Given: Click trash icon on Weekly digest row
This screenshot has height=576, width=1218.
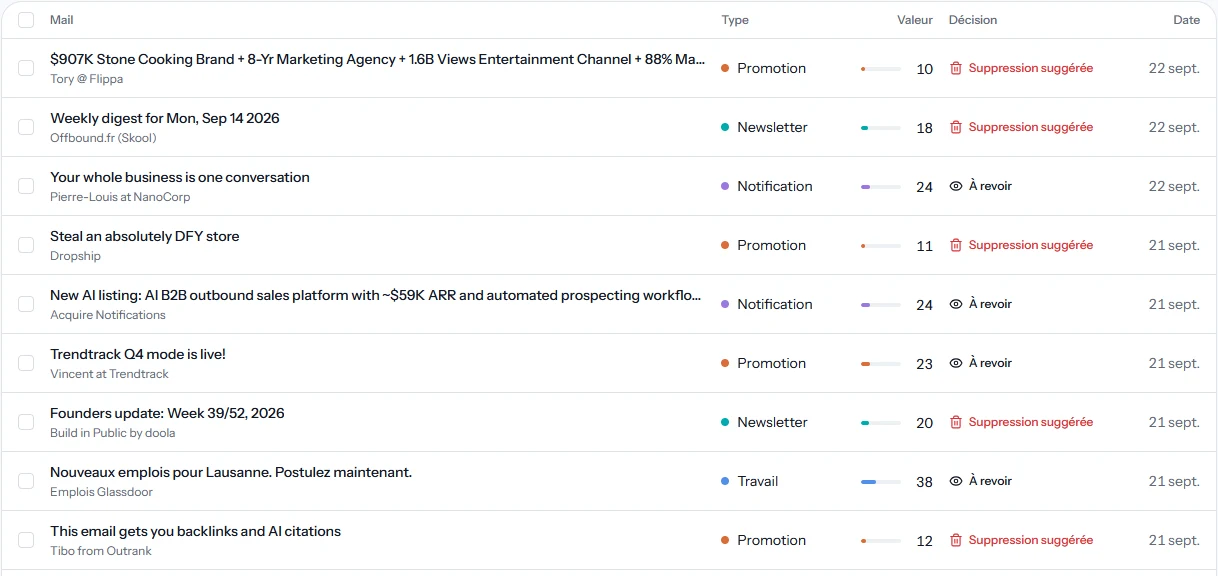Looking at the screenshot, I should click(956, 127).
